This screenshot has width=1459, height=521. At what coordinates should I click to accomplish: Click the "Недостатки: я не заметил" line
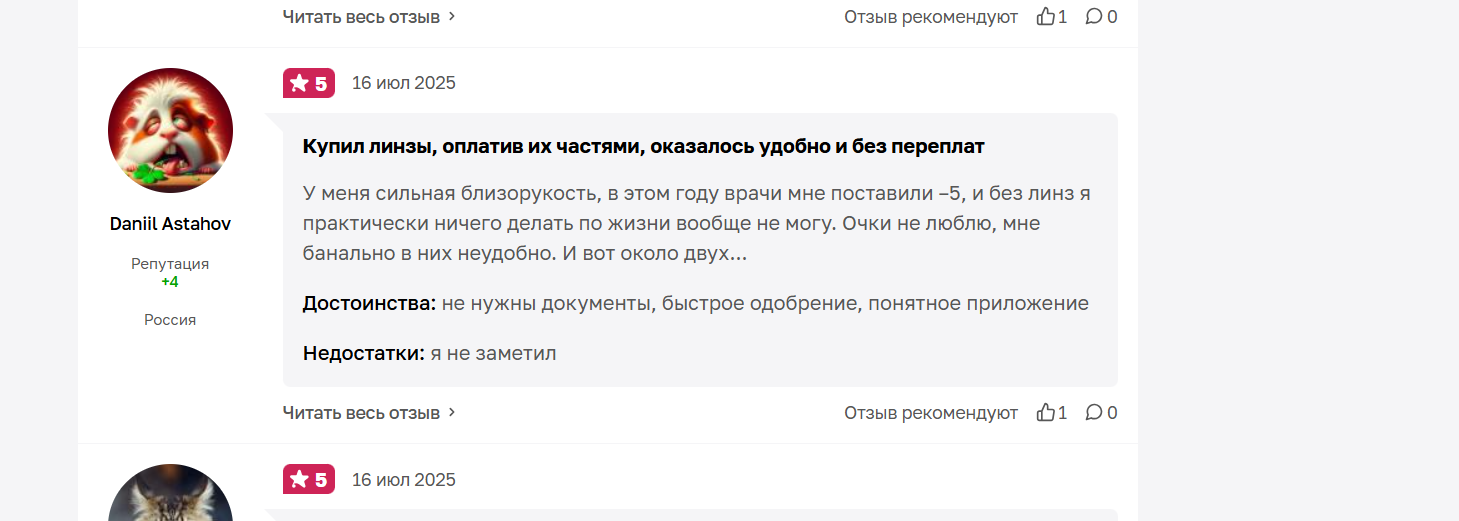429,353
